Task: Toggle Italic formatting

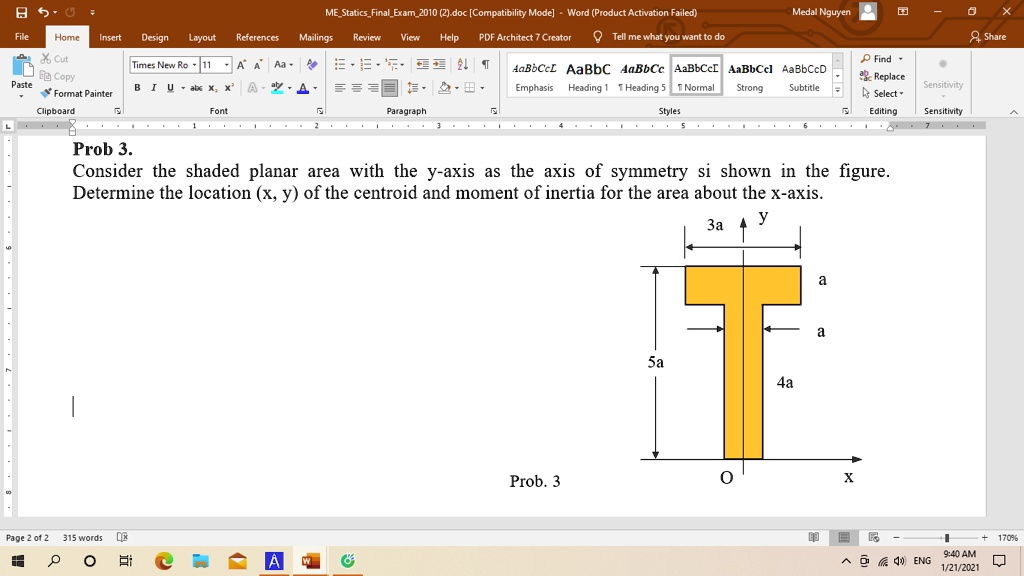Action: pos(152,87)
